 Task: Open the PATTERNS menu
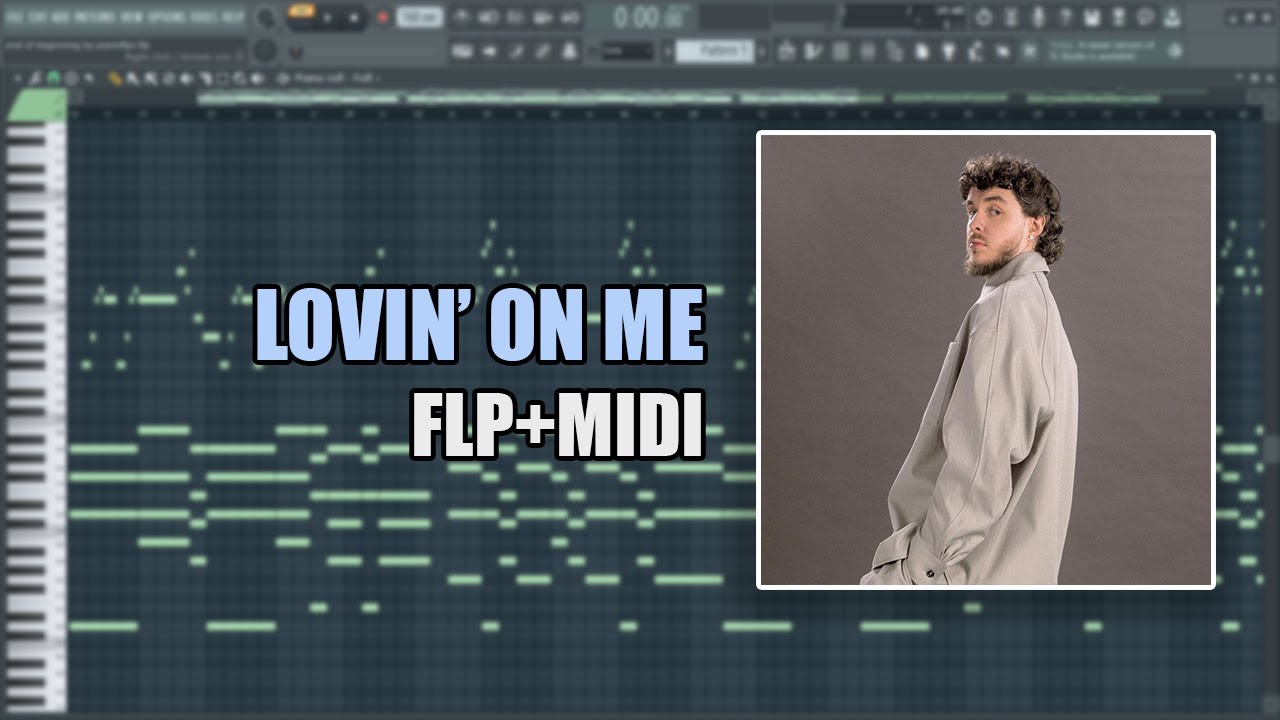coord(95,17)
